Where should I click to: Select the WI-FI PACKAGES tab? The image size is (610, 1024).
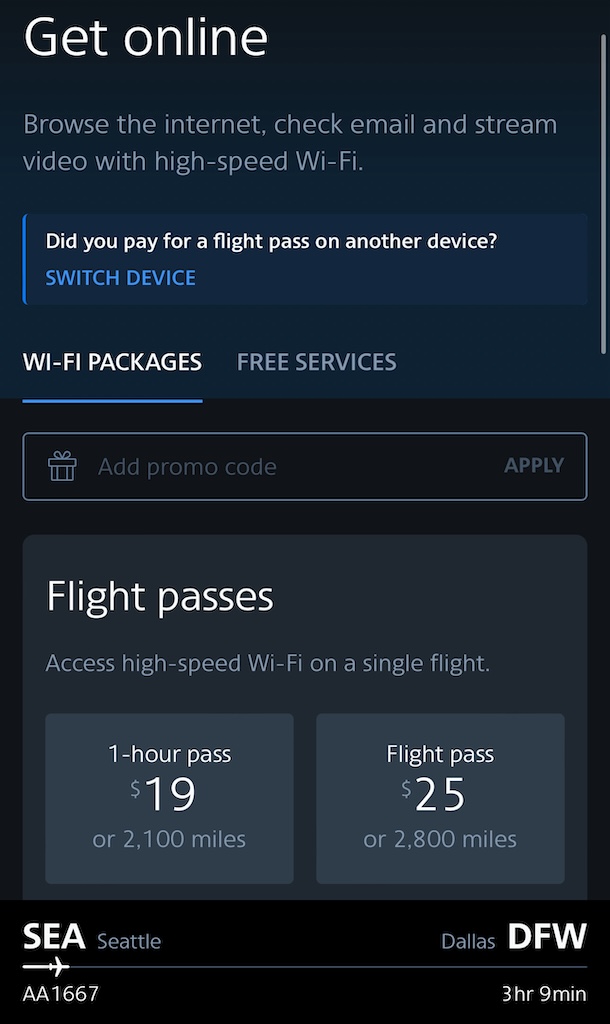click(x=112, y=362)
